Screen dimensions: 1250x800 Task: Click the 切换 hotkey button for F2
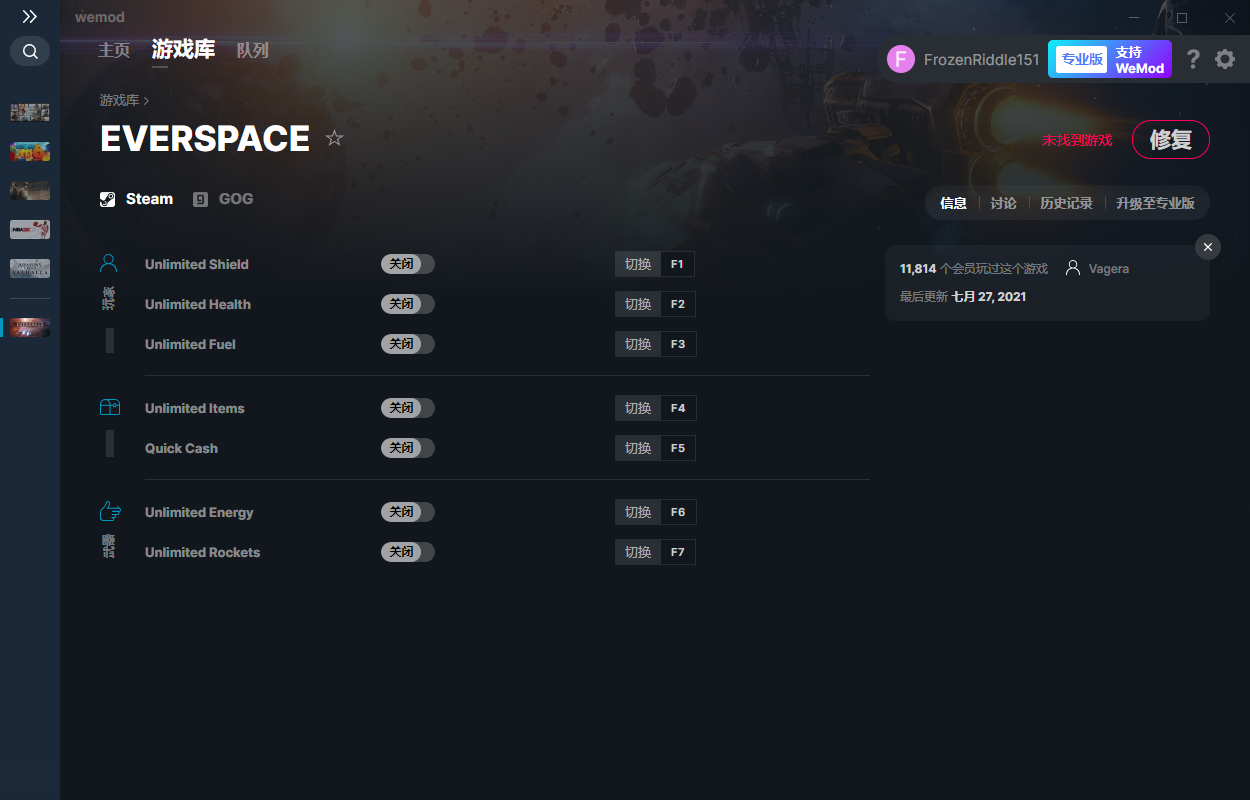(638, 304)
